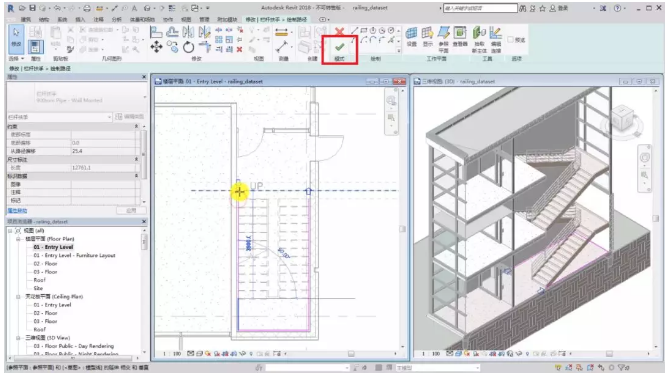Collapse the Dimensions properties group
Viewport: 672px width, 378px height.
click(x=137, y=159)
